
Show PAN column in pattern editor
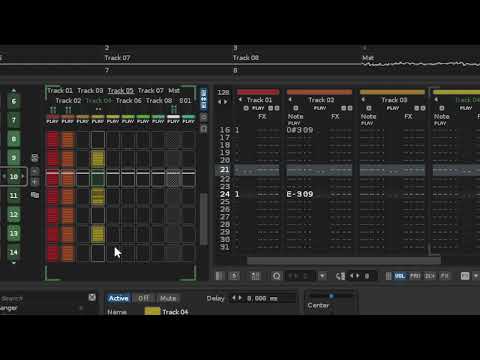(415, 276)
